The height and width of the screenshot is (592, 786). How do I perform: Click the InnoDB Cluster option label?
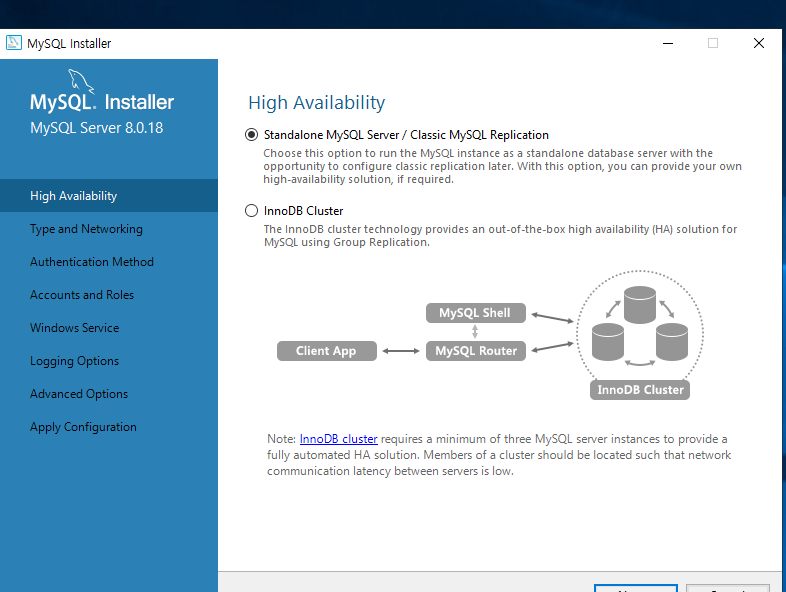point(303,211)
